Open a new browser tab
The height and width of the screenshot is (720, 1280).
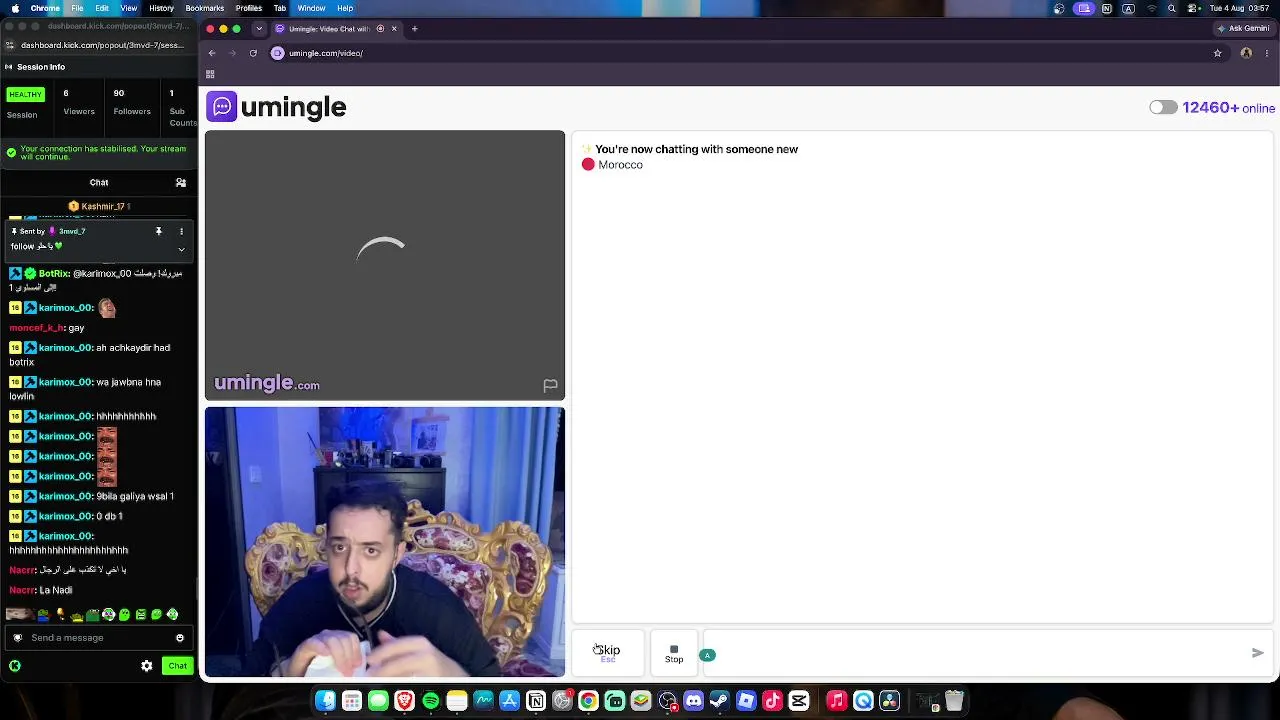(x=415, y=28)
